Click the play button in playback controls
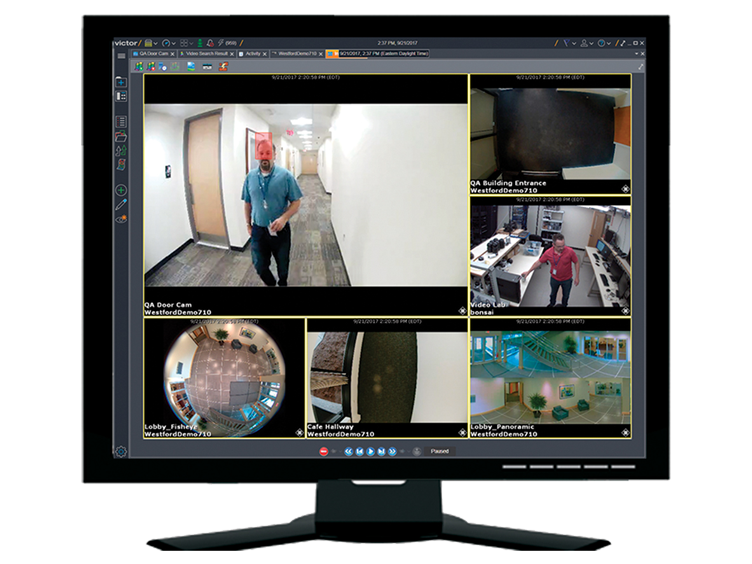 tap(370, 452)
